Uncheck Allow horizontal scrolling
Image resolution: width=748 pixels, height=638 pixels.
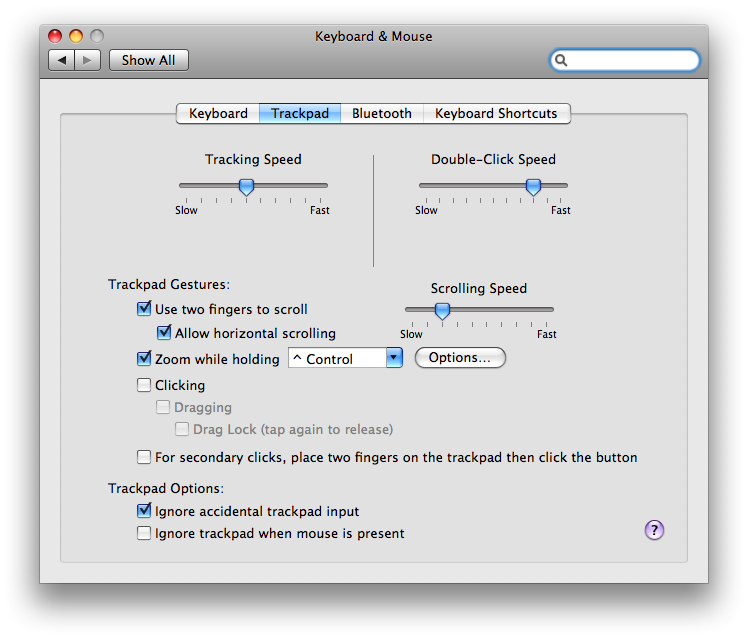[x=164, y=333]
